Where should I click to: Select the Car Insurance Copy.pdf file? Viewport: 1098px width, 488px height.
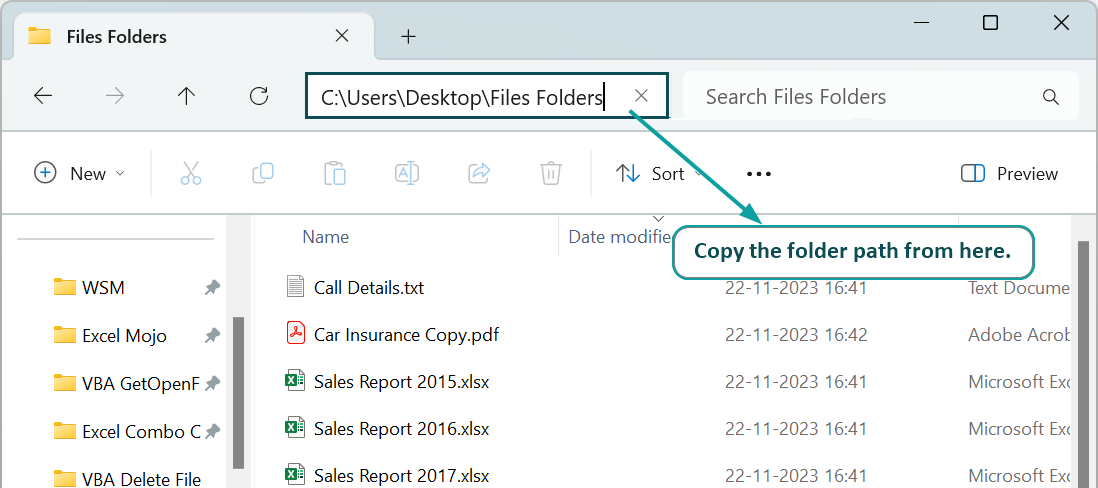point(406,335)
